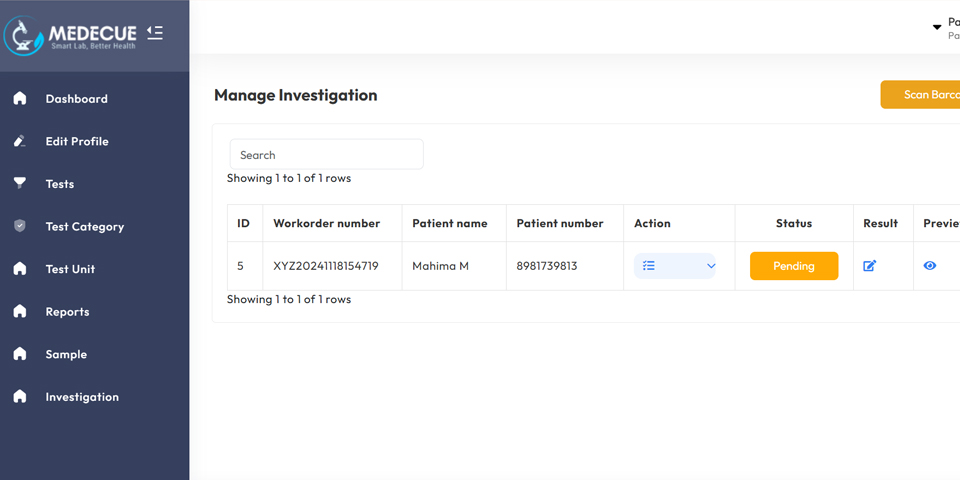Click the Medecue logo in the header
Viewport: 960px width, 480px height.
point(70,34)
